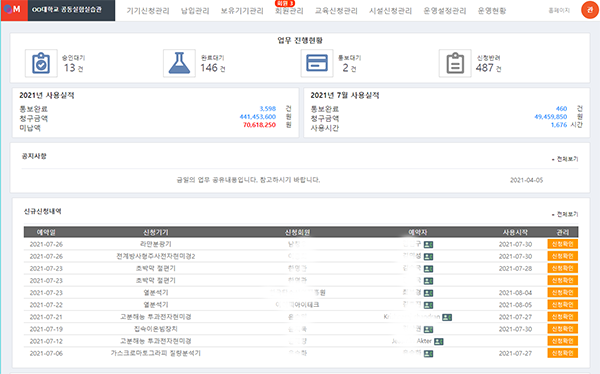Click member card icon, 2021-07-22 열분석기 row
The height and width of the screenshot is (374, 600).
[x=429, y=305]
